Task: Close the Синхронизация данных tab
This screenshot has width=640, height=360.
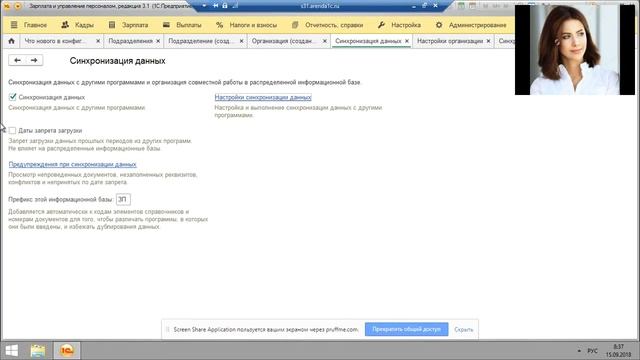Action: [x=407, y=41]
